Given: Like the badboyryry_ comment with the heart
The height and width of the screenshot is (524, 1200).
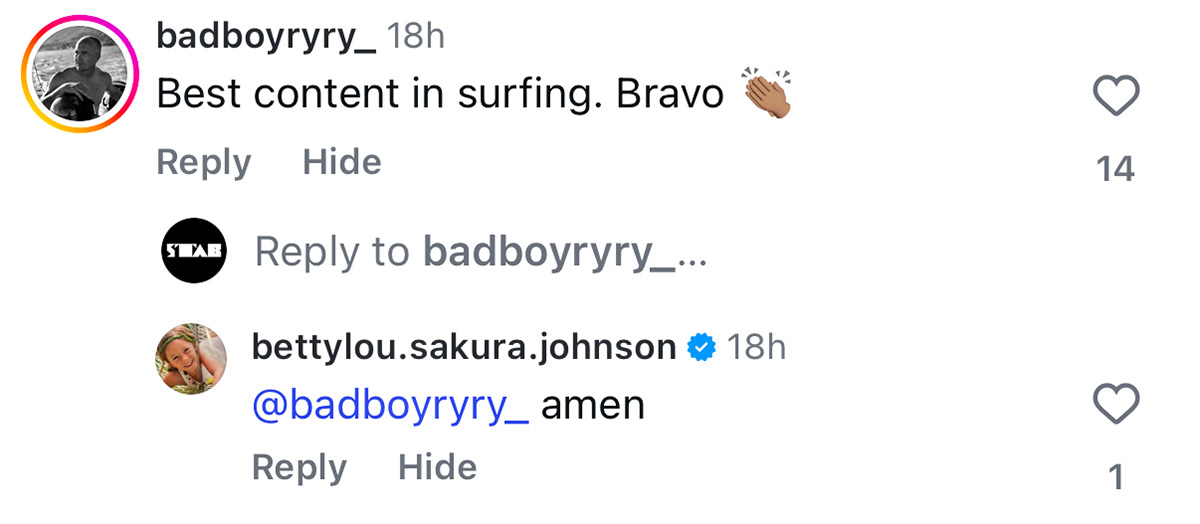Looking at the screenshot, I should point(1116,97).
